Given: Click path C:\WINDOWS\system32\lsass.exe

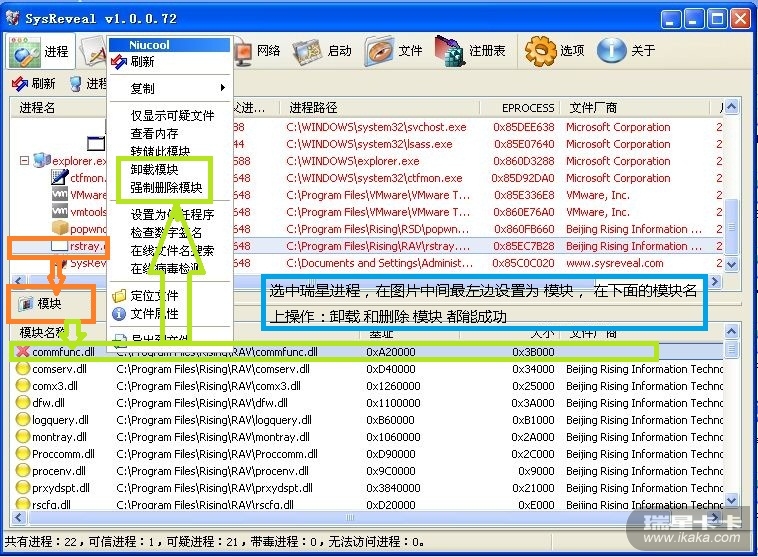Looking at the screenshot, I should click(x=369, y=144).
